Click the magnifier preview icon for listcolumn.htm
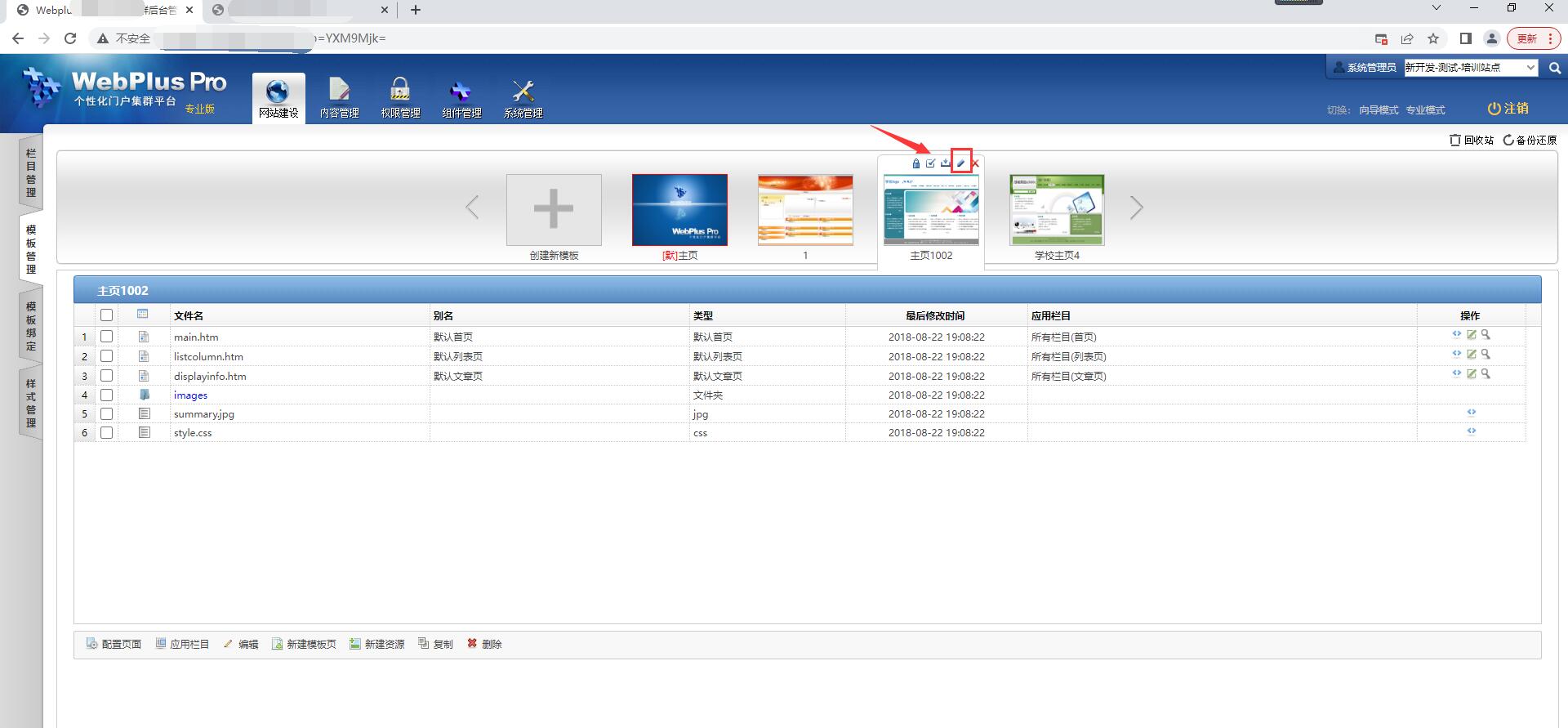 click(1486, 354)
